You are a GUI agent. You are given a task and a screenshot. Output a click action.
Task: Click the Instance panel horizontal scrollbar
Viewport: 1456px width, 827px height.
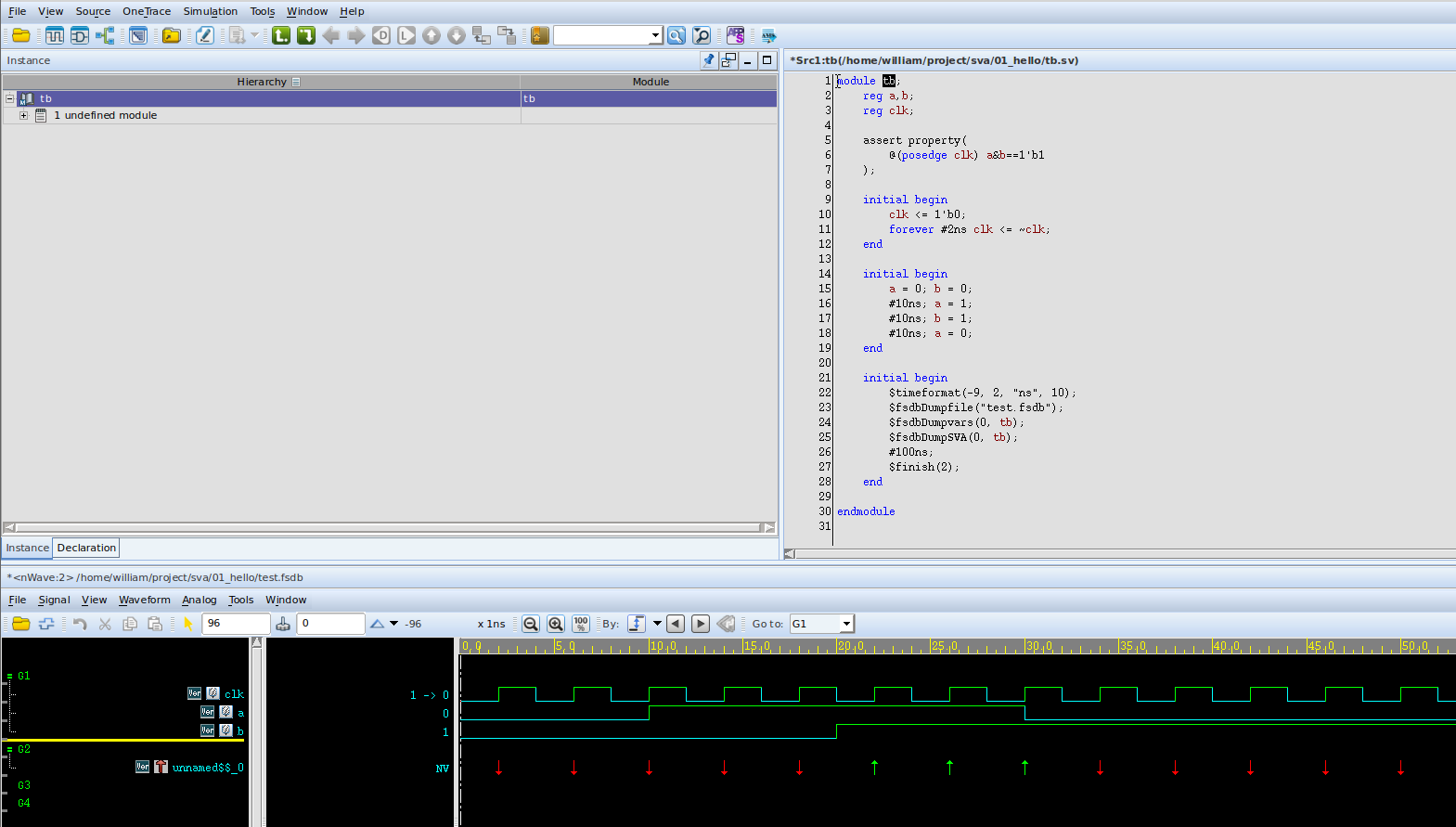tap(389, 527)
